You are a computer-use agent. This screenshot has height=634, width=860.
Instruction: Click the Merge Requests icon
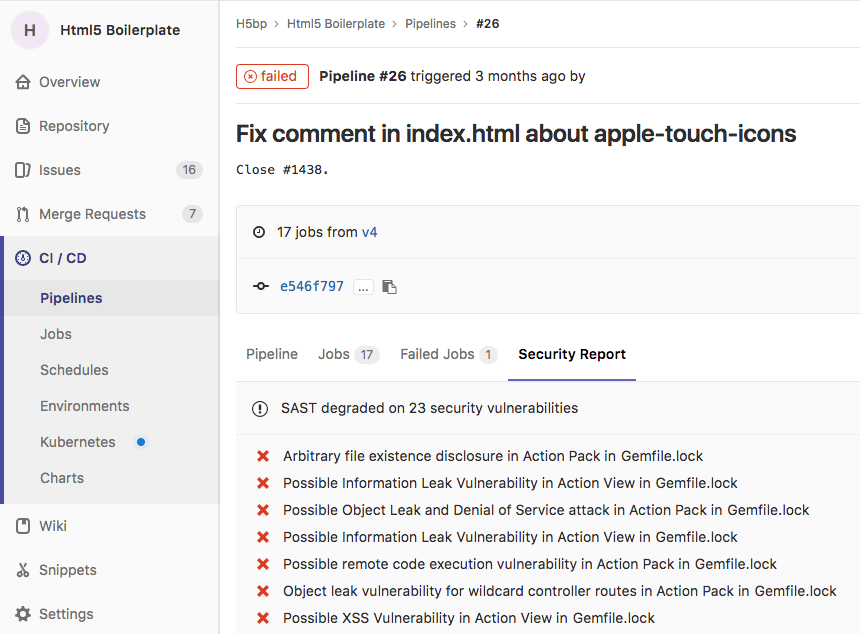(x=23, y=214)
